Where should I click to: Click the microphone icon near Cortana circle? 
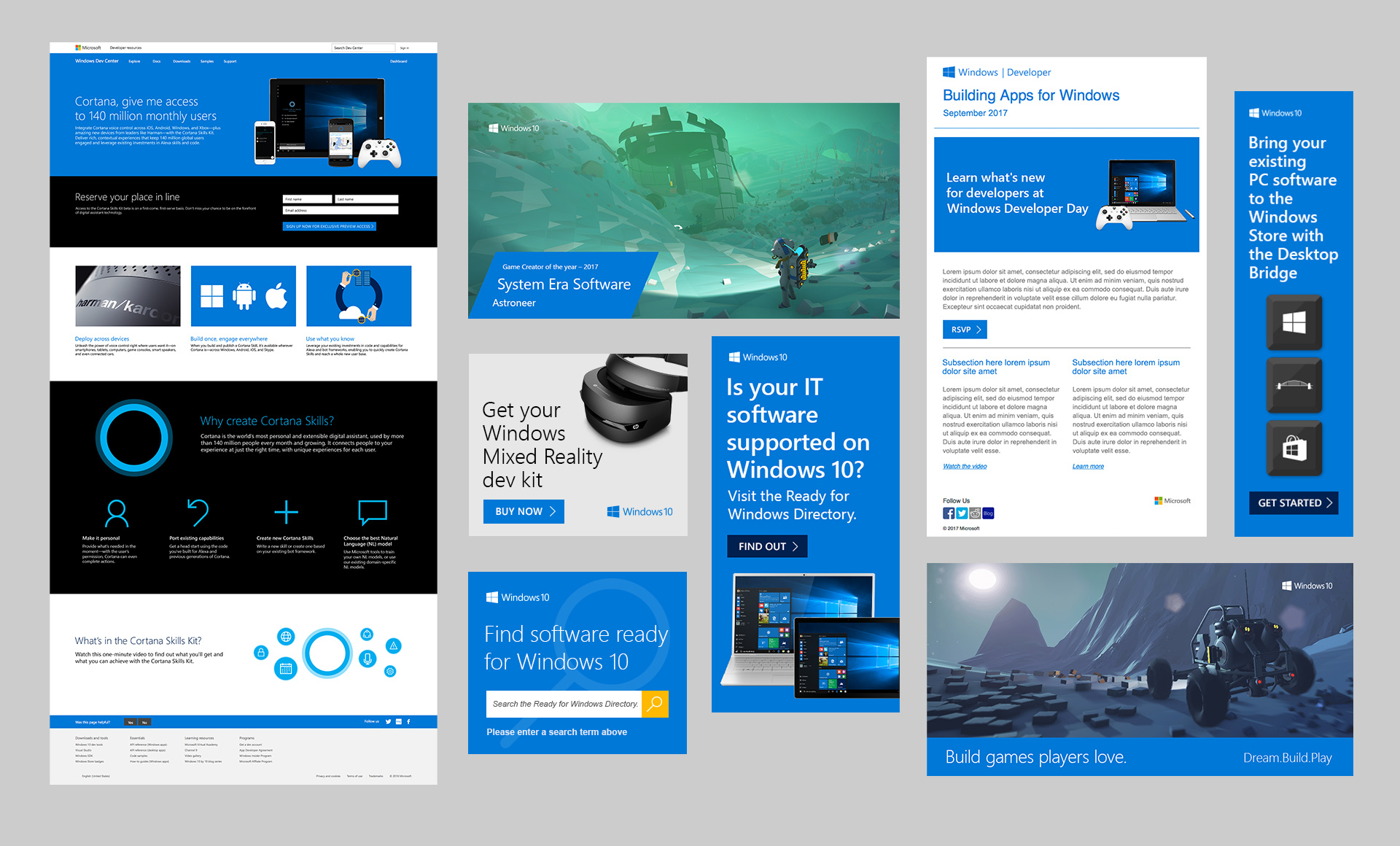click(367, 659)
